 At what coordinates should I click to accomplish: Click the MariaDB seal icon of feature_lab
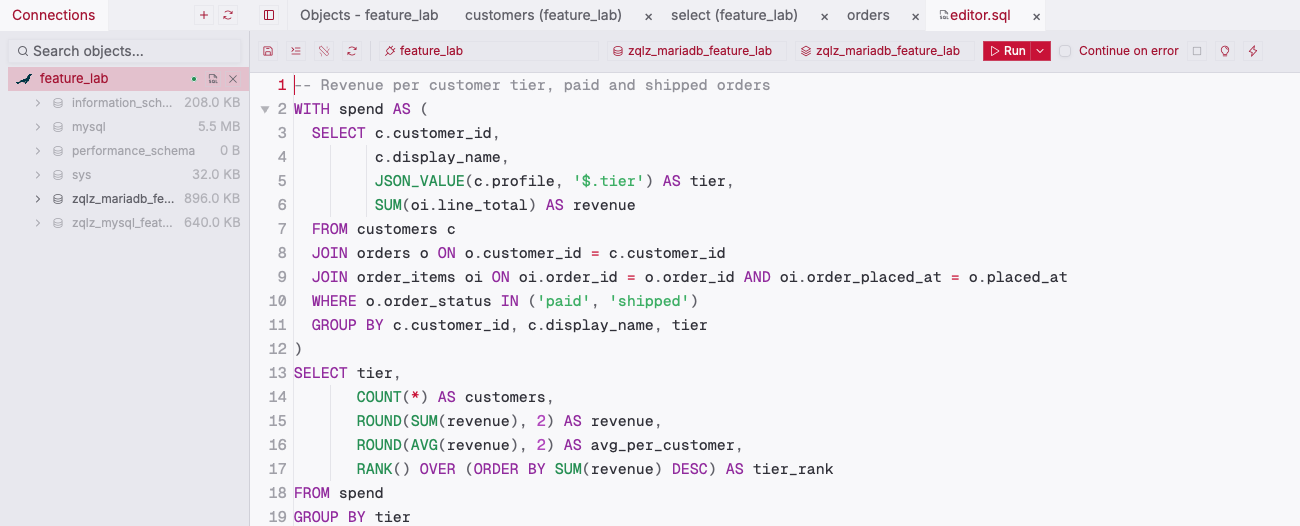coord(24,79)
